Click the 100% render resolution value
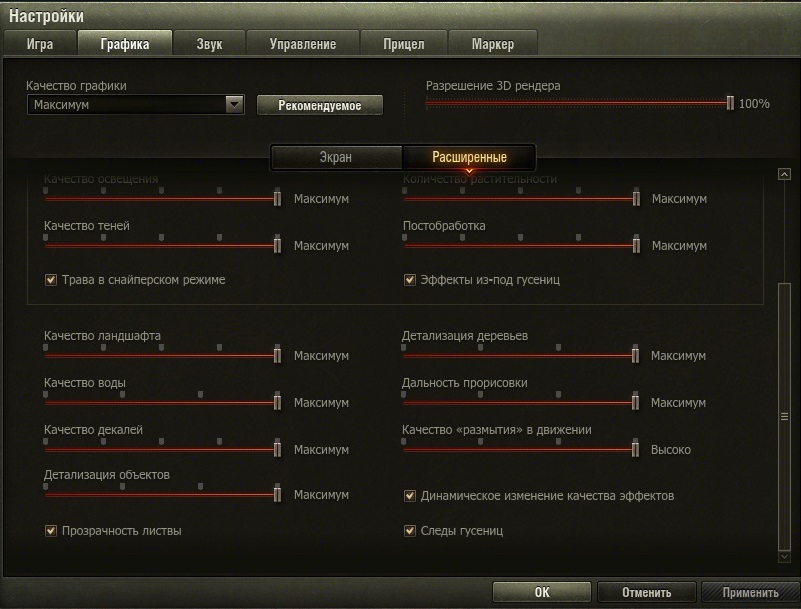This screenshot has width=801, height=609. (754, 104)
